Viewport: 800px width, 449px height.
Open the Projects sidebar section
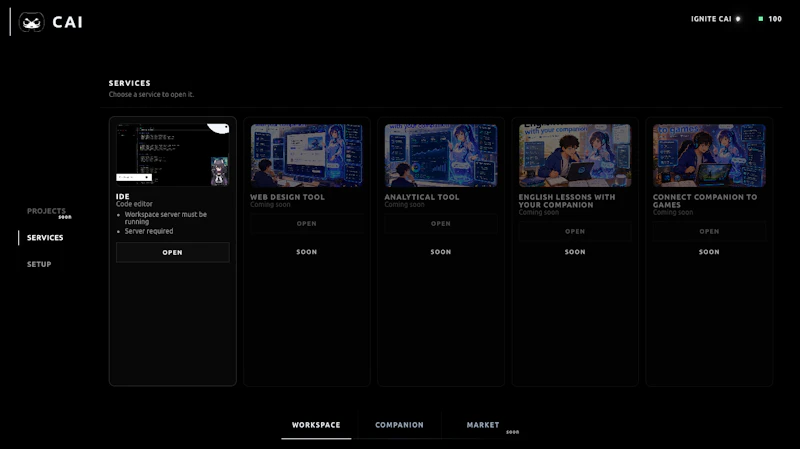tap(46, 211)
